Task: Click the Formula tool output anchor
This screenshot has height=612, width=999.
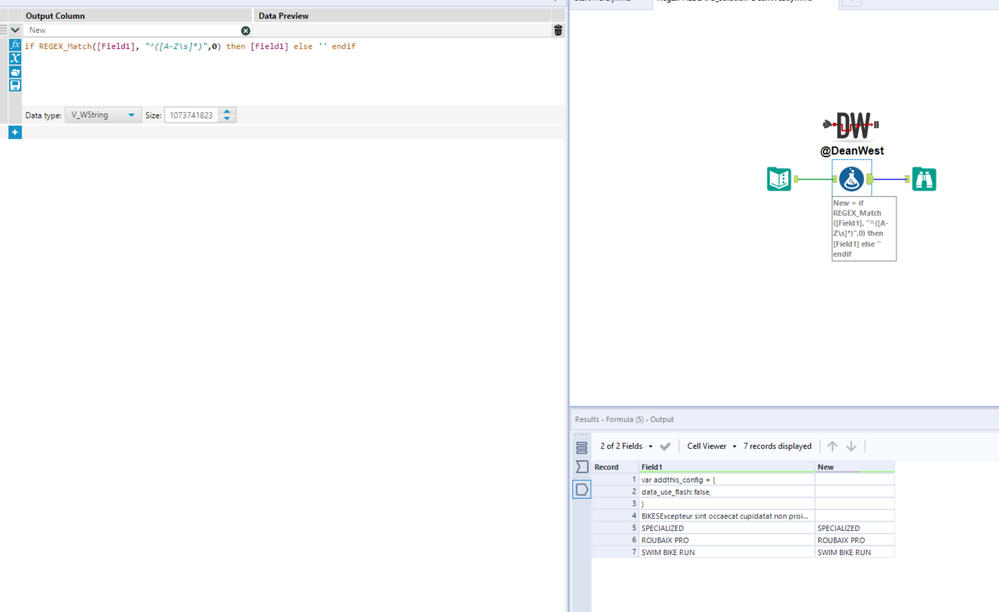Action: tap(870, 179)
